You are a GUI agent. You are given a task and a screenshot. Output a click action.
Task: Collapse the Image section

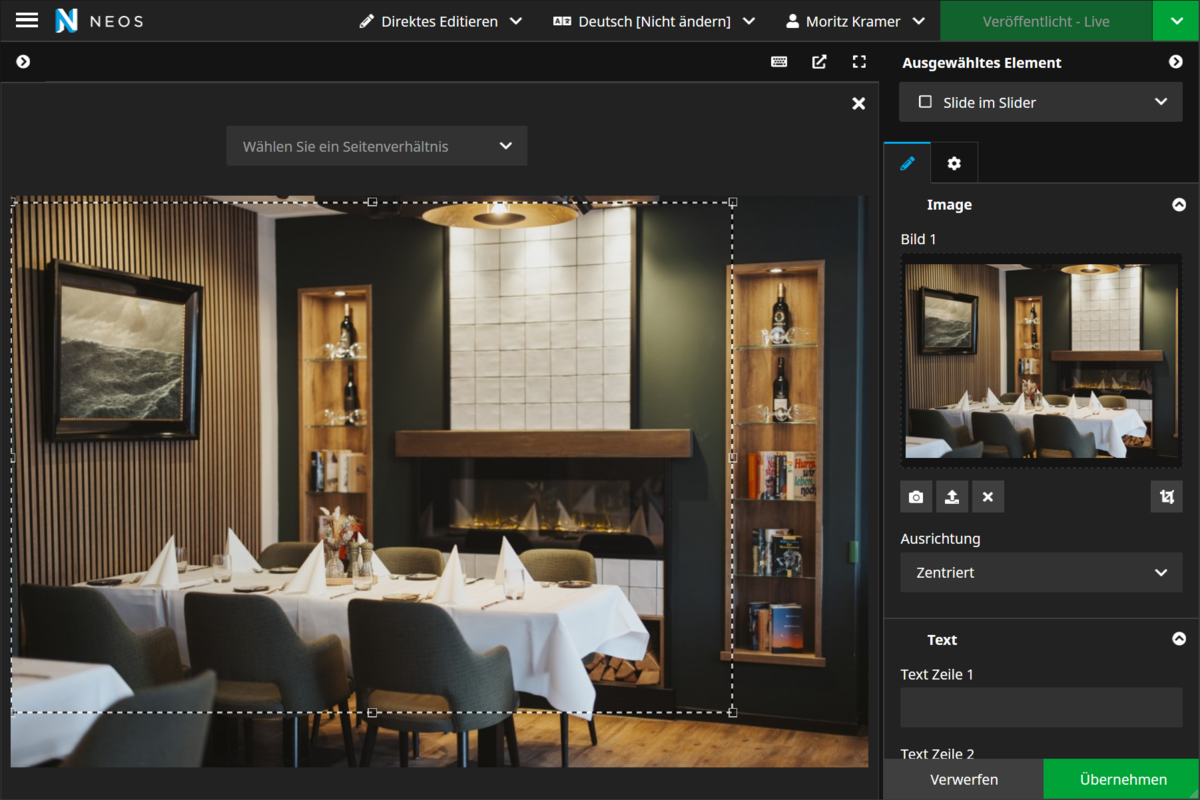1179,205
